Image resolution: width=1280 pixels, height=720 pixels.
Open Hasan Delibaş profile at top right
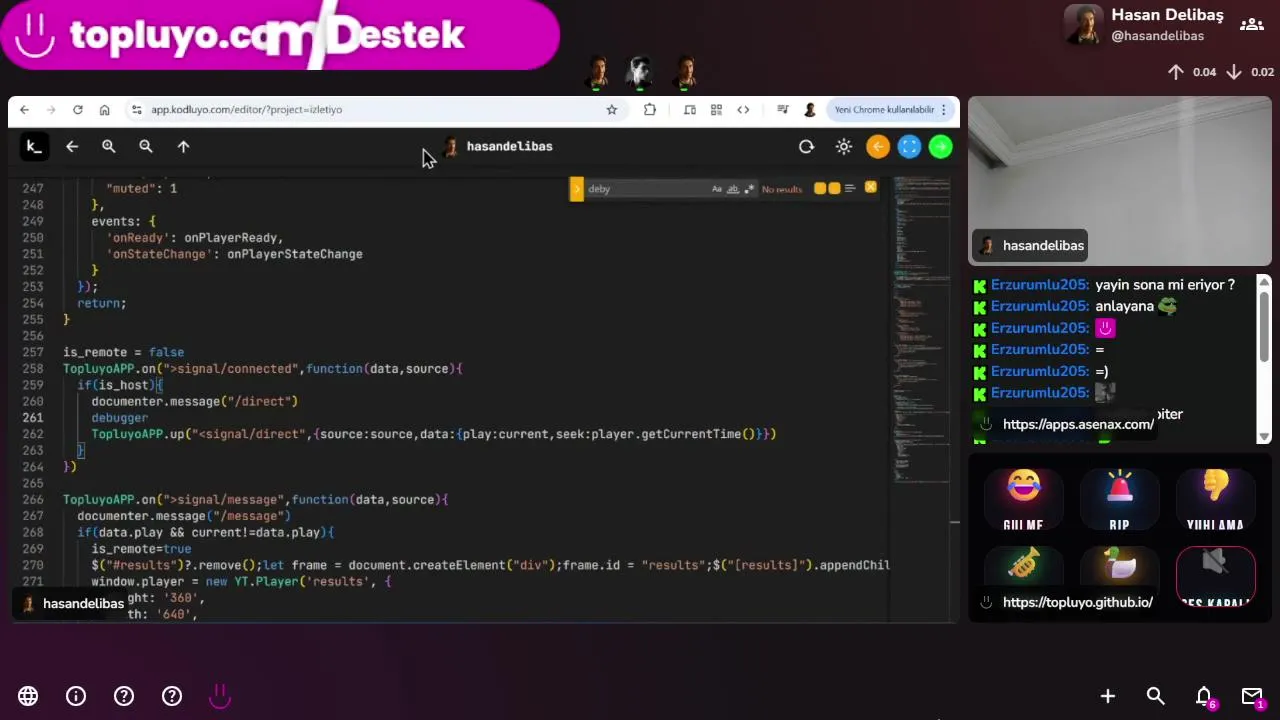tap(1144, 25)
